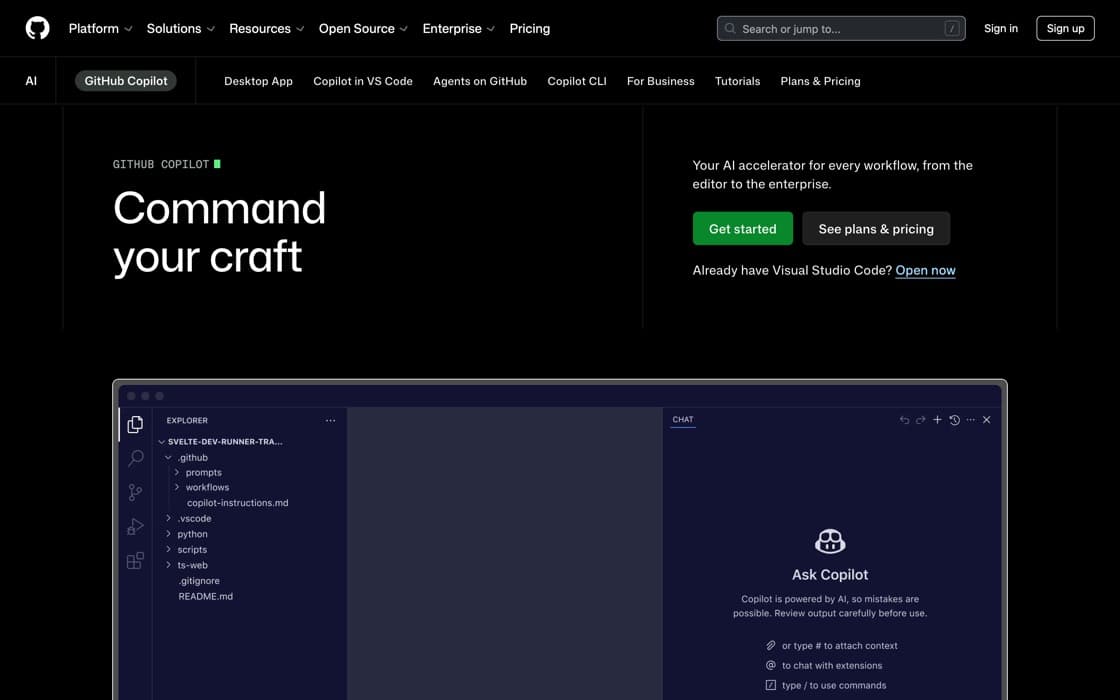Screen dimensions: 1120x700
Task: Click See plans & pricing button
Action: tap(876, 229)
